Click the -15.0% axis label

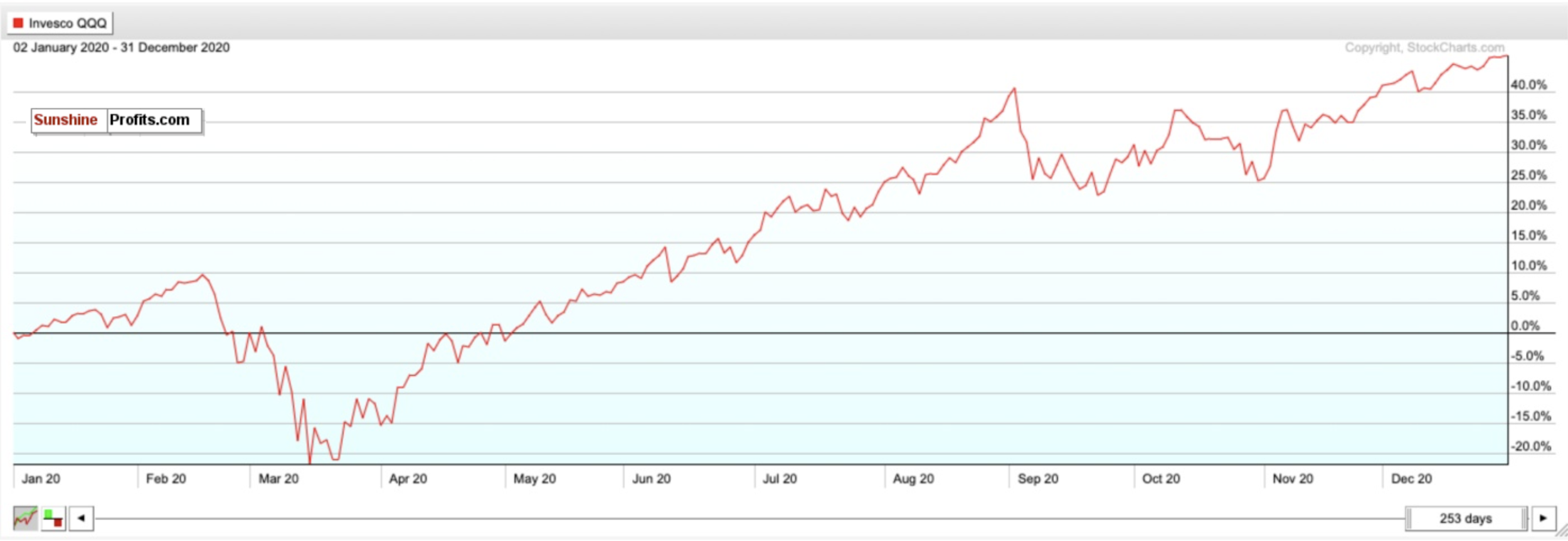point(1531,416)
